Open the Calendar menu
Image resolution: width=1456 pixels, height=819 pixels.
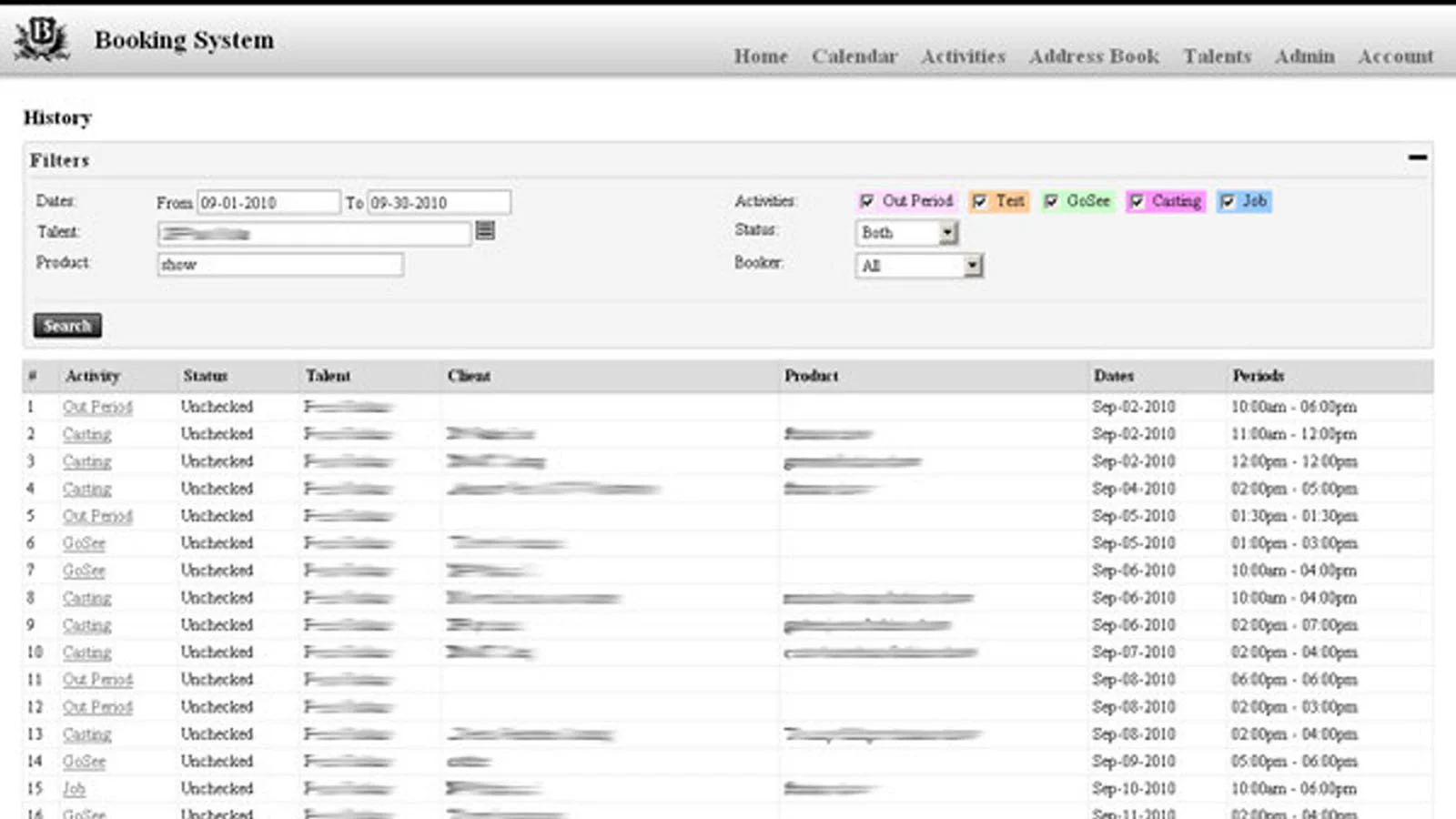854,56
